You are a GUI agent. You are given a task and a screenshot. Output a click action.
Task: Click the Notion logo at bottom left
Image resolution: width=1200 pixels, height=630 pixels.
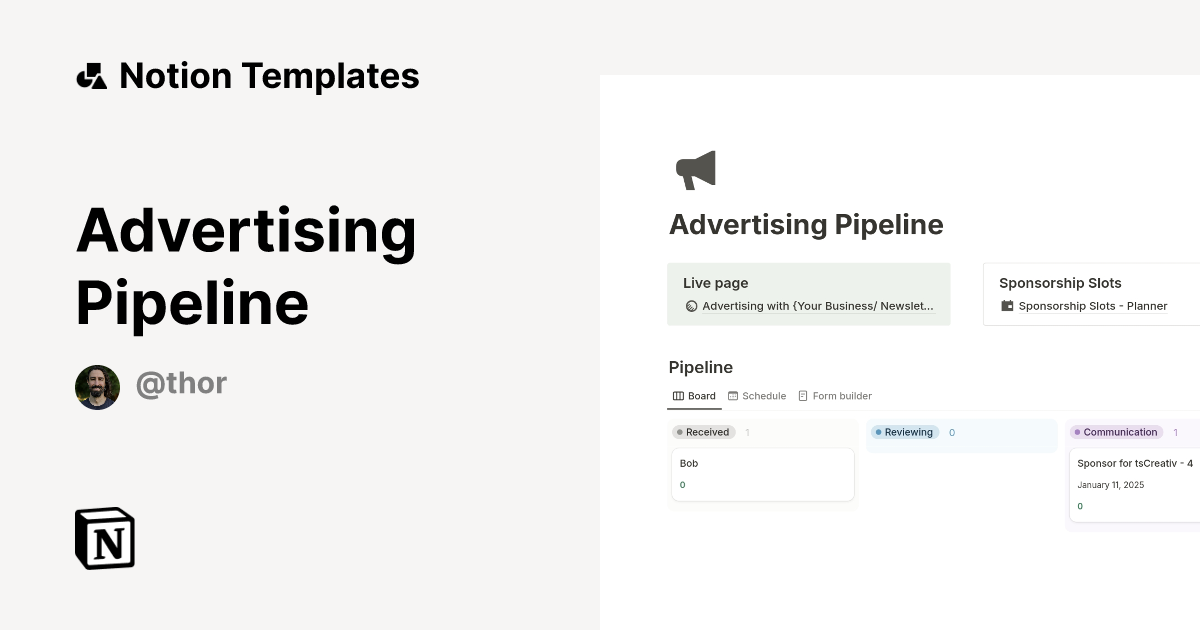104,538
